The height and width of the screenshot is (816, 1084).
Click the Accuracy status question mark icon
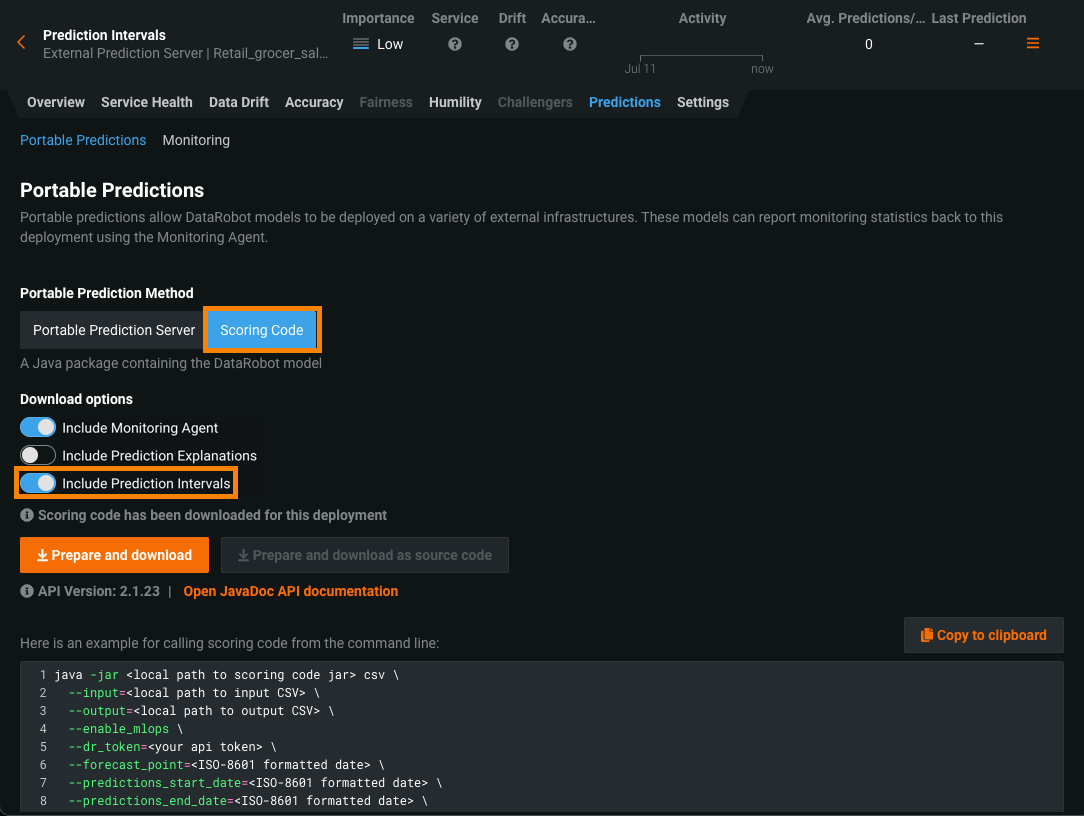click(569, 44)
